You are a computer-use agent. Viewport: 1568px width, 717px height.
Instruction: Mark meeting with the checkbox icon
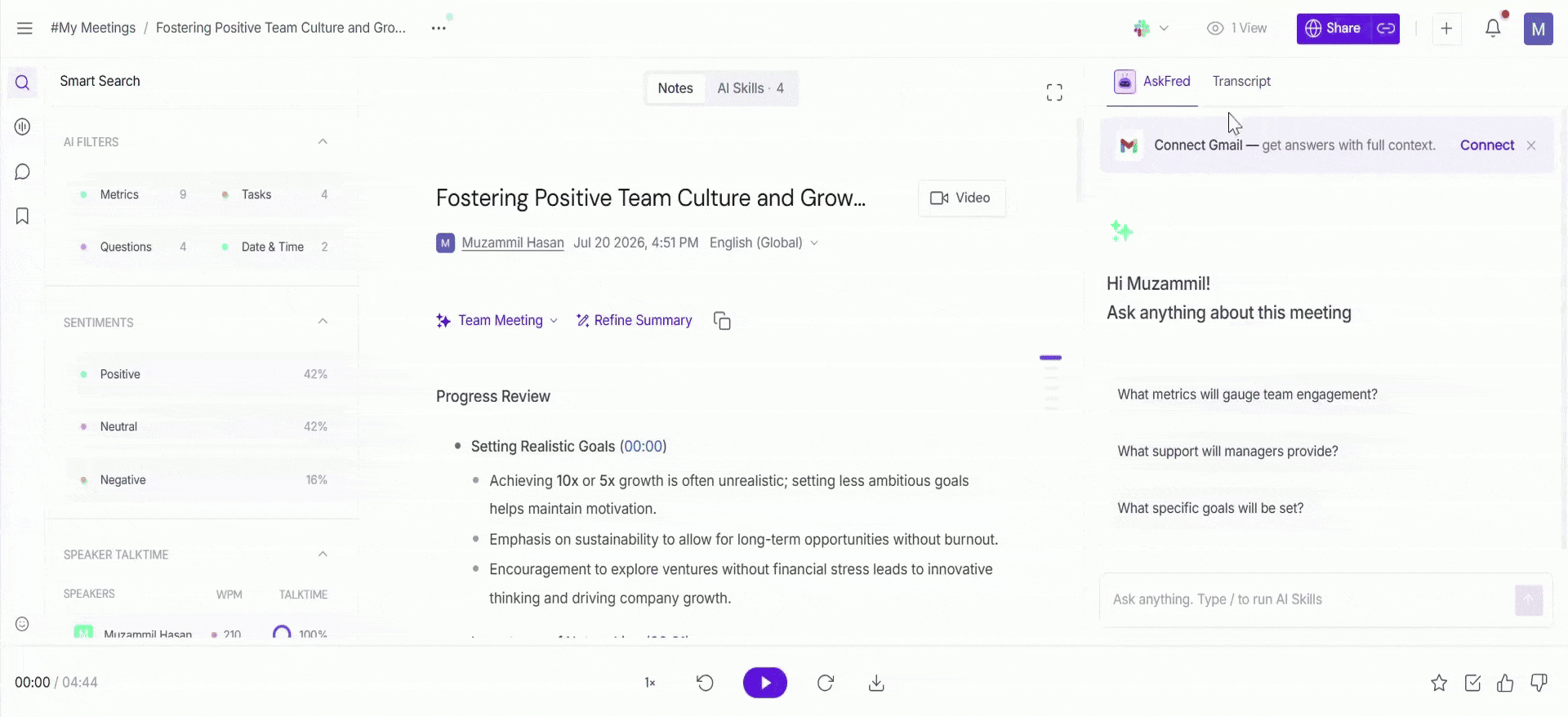pos(1472,683)
